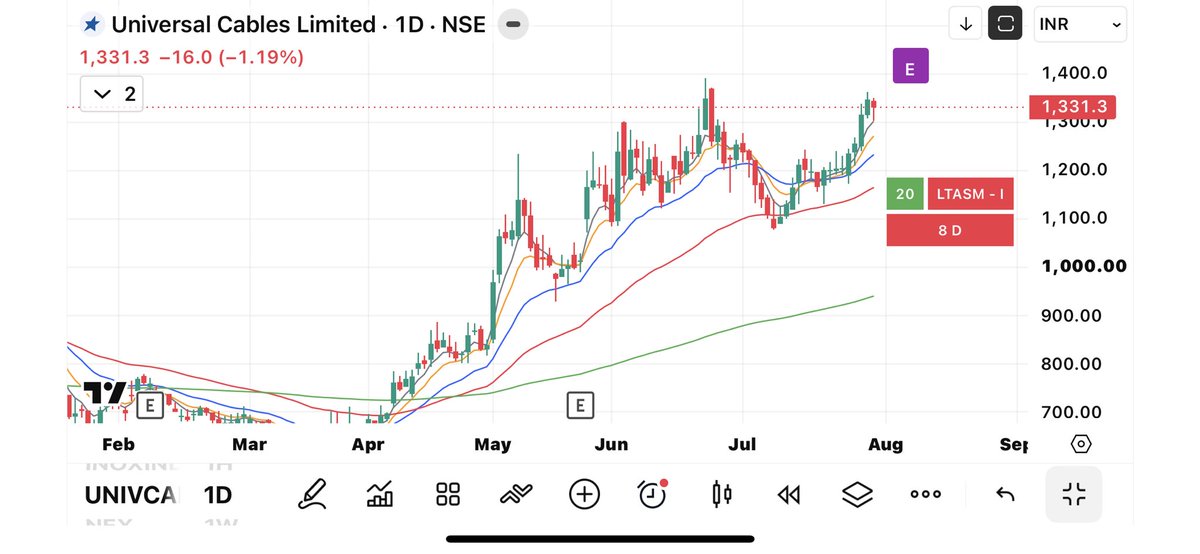Click the purple E earnings marker
This screenshot has height=554, width=1200.
[x=911, y=66]
